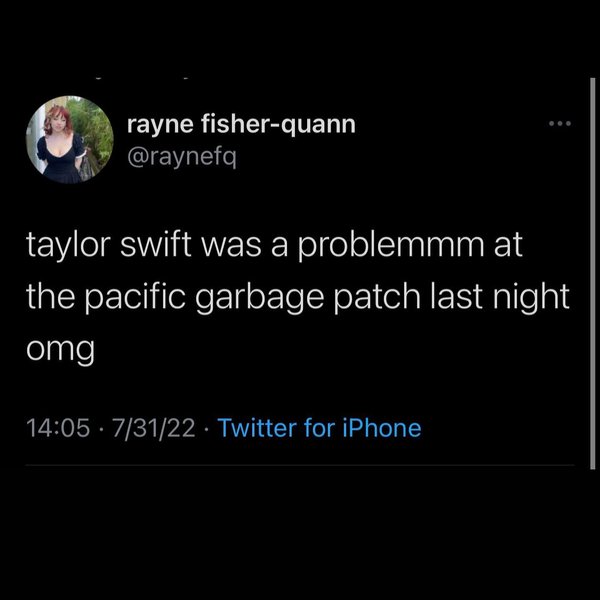
Task: Open the Twitter for iPhone source link
Action: (320, 427)
